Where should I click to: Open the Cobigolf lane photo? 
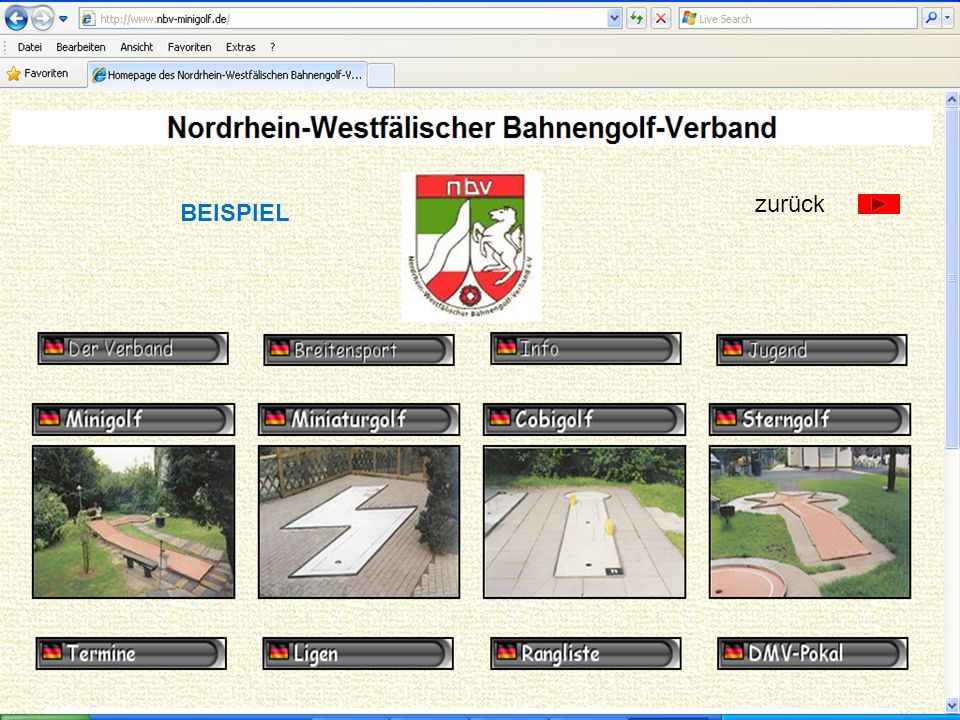pos(584,522)
